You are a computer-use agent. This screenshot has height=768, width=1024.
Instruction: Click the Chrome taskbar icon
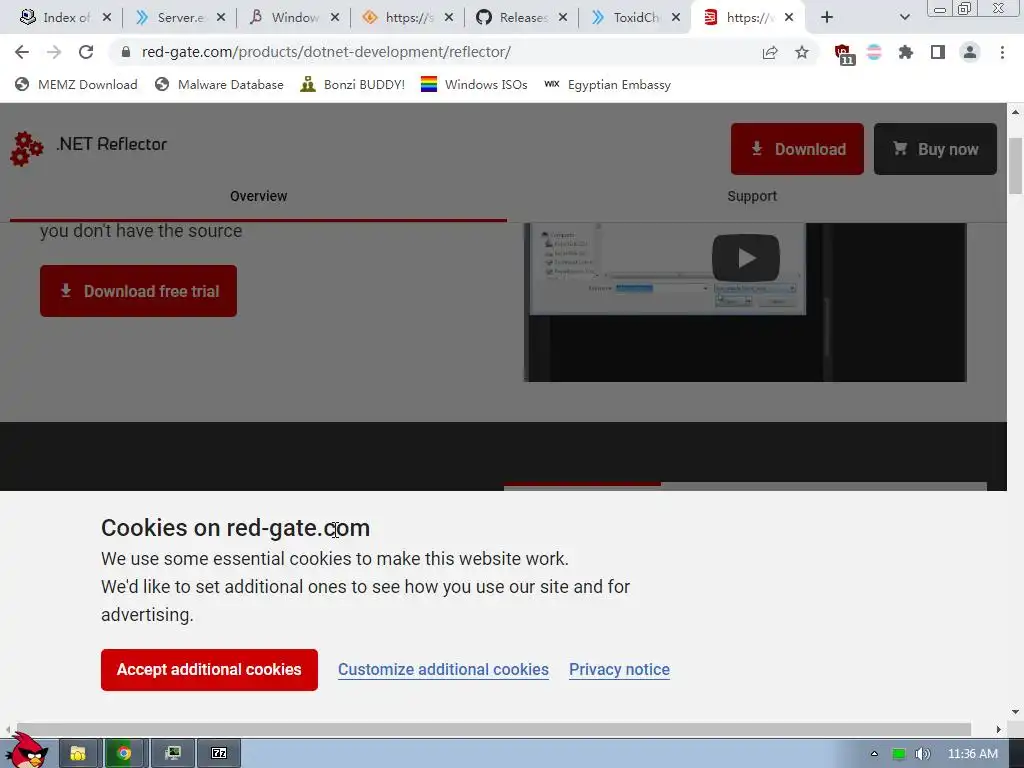pos(124,754)
